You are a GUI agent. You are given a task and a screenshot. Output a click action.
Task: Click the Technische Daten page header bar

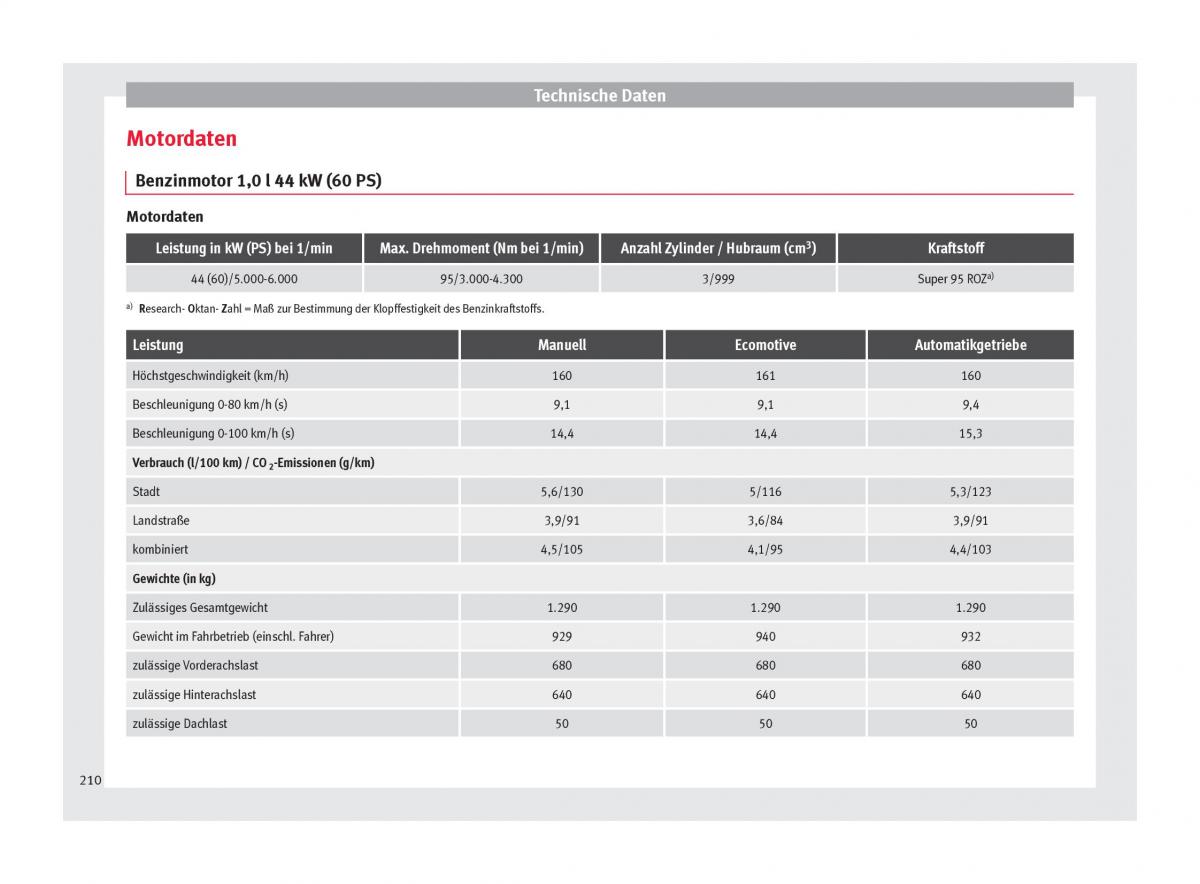tap(599, 96)
